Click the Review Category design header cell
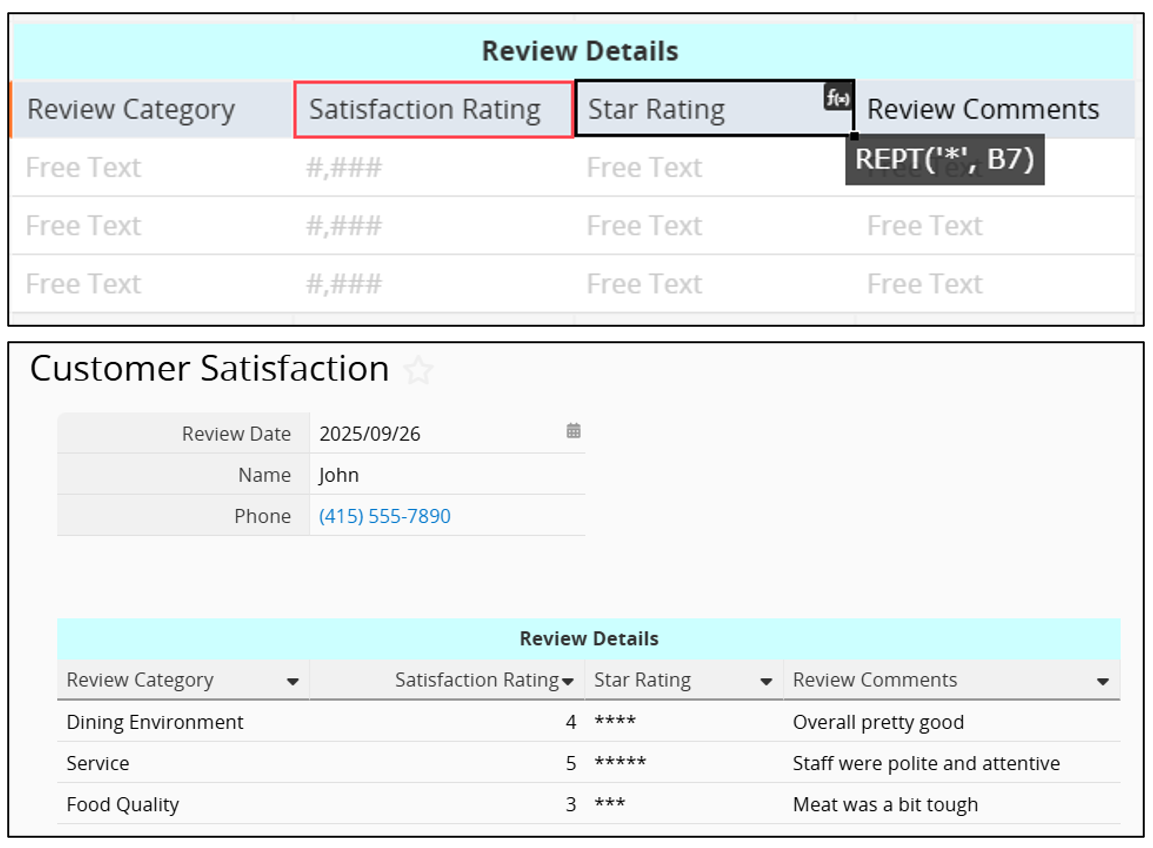 [150, 109]
